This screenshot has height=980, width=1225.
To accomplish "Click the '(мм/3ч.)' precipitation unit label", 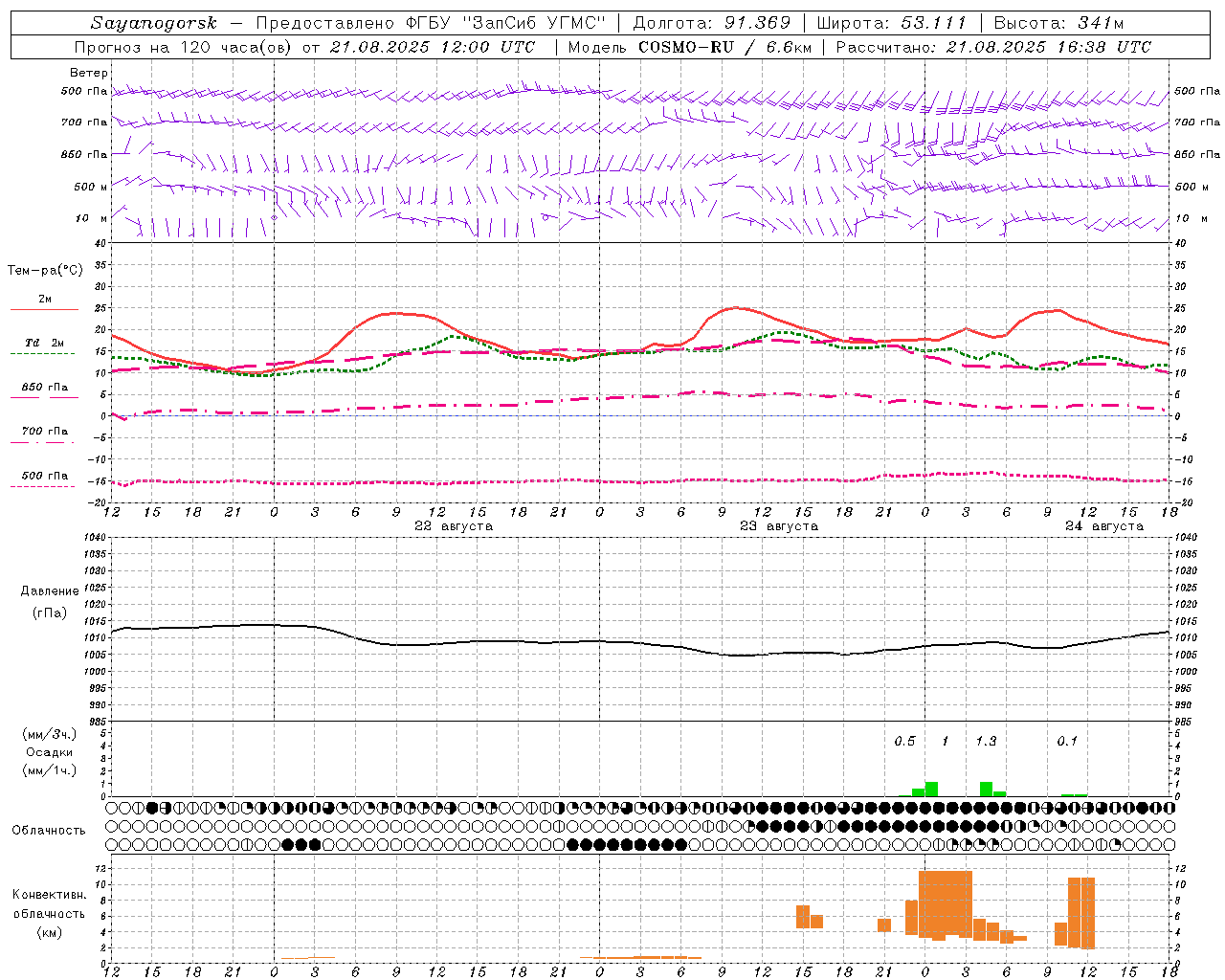I will pos(50,734).
